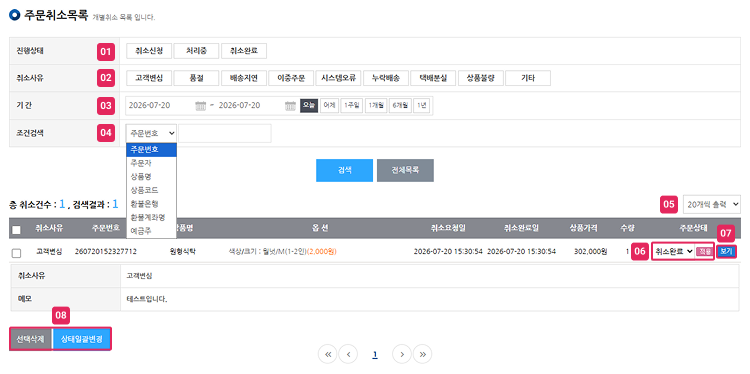Select 예금주 option in dropdown list
This screenshot has width=750, height=374.
pos(152,231)
